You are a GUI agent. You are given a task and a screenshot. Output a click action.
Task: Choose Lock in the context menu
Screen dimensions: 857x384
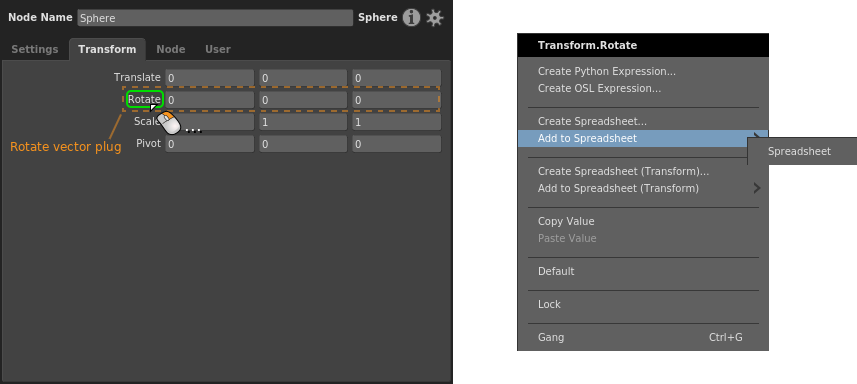[x=549, y=304]
